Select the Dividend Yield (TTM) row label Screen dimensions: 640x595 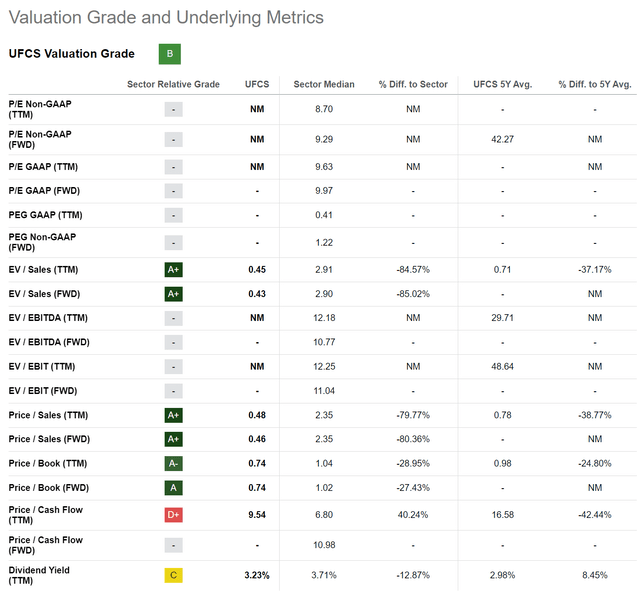point(39,575)
